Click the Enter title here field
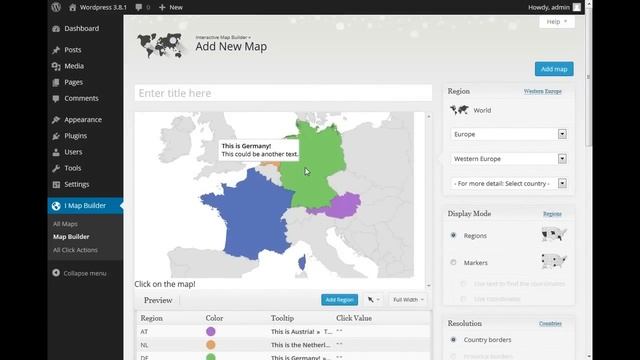Viewport: 640px width, 360px height. 283,93
